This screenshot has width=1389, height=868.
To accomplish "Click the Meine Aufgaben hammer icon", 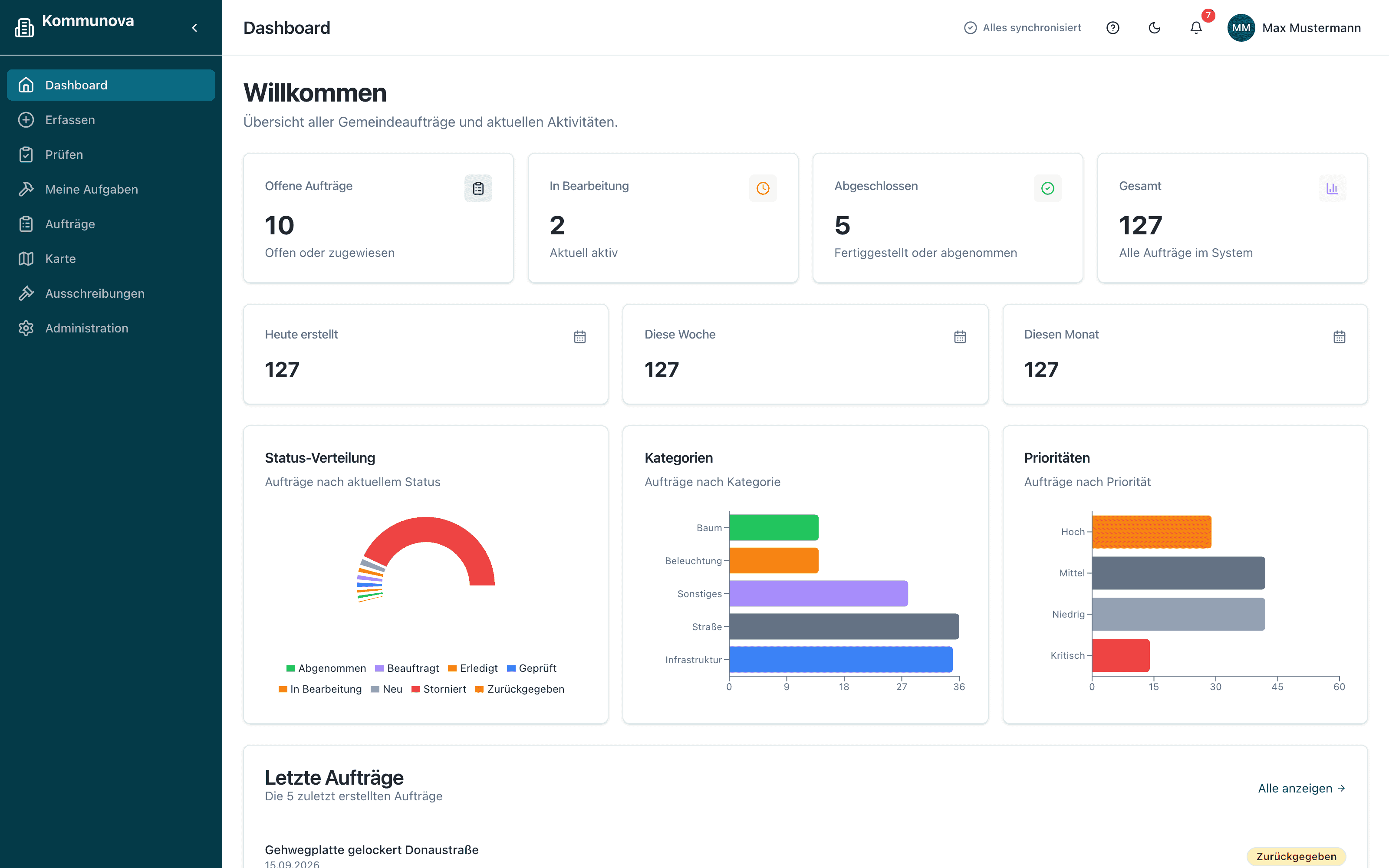I will click(x=26, y=189).
